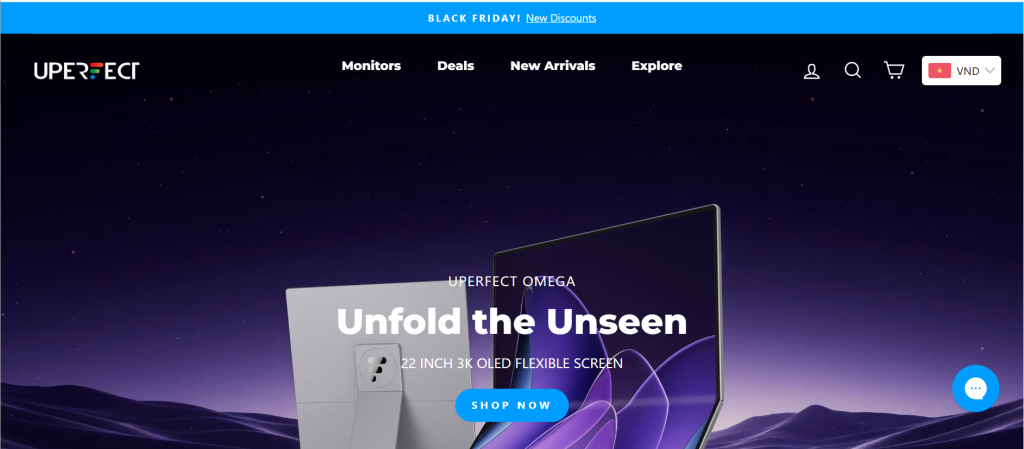The height and width of the screenshot is (449, 1024).
Task: Open the chat support bubble
Action: coord(976,388)
